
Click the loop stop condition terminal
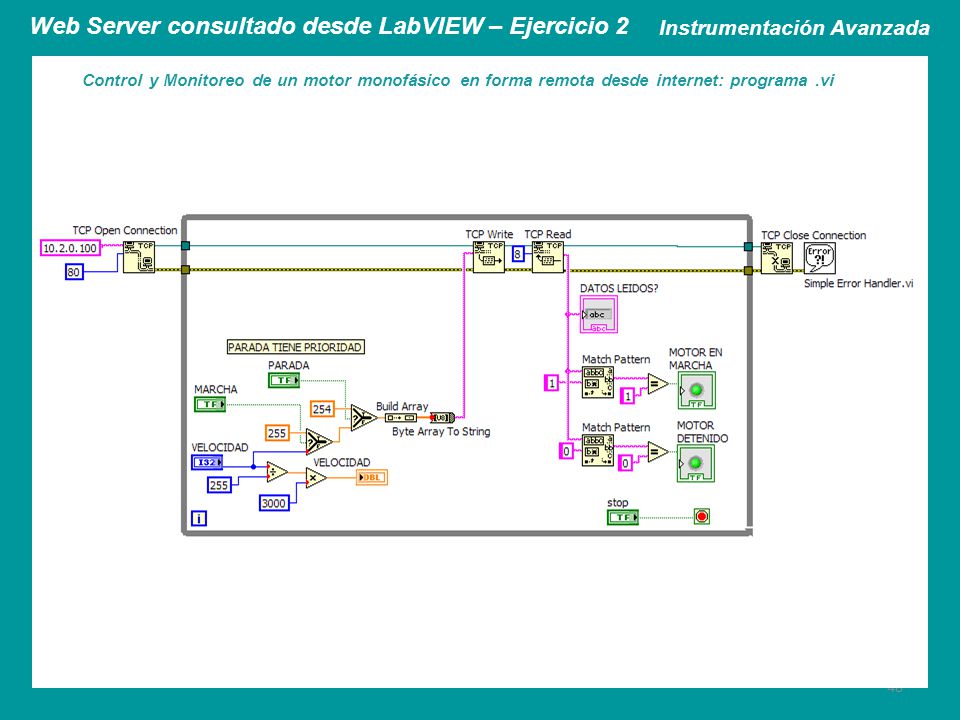702,517
